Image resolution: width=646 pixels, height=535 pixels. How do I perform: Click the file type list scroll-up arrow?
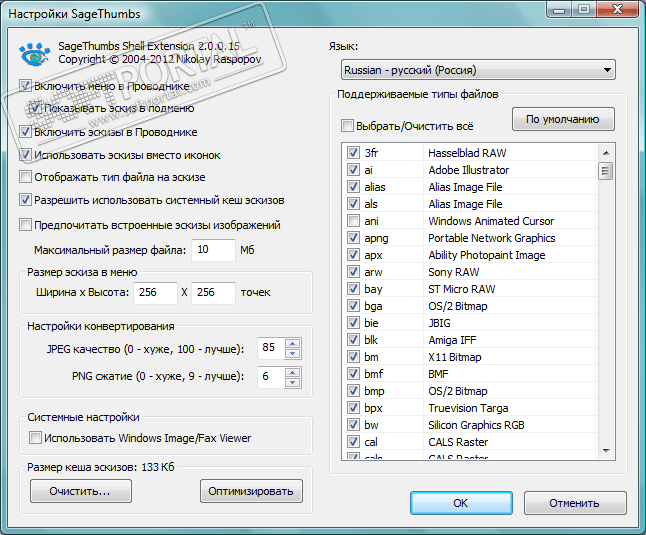pos(606,153)
